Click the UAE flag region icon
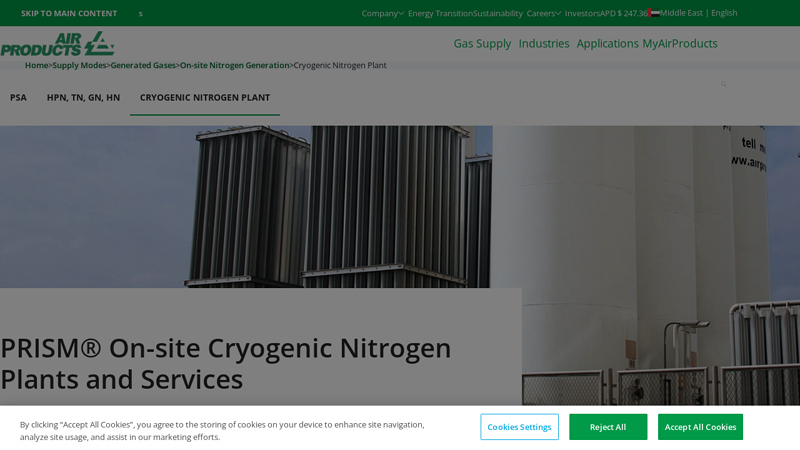 tap(654, 13)
